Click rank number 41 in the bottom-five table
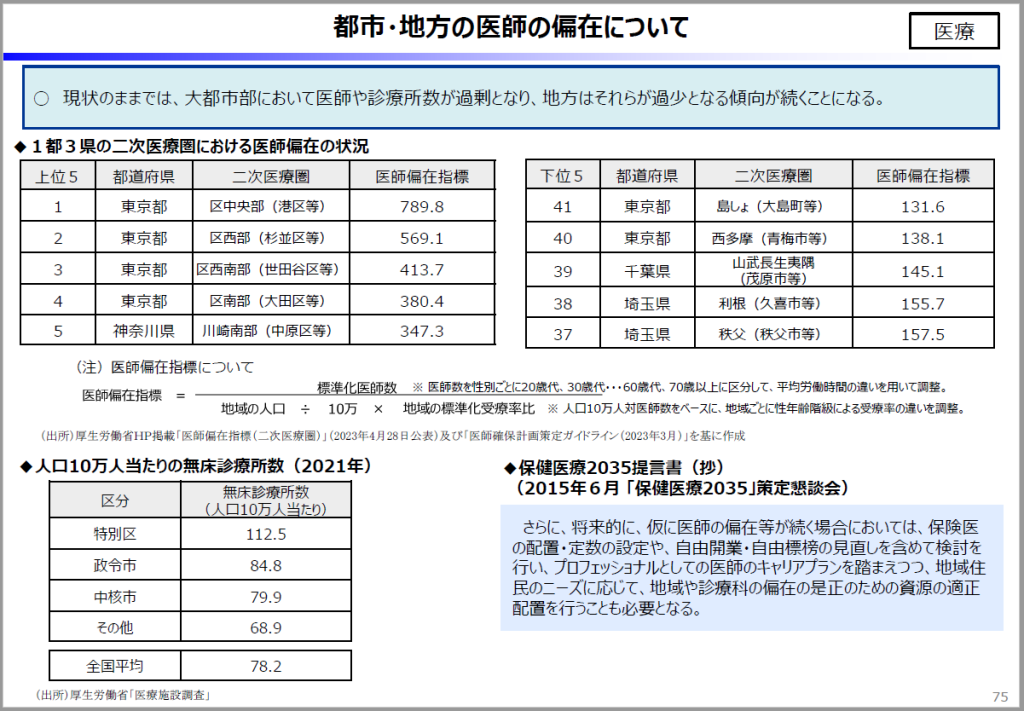 click(x=562, y=206)
